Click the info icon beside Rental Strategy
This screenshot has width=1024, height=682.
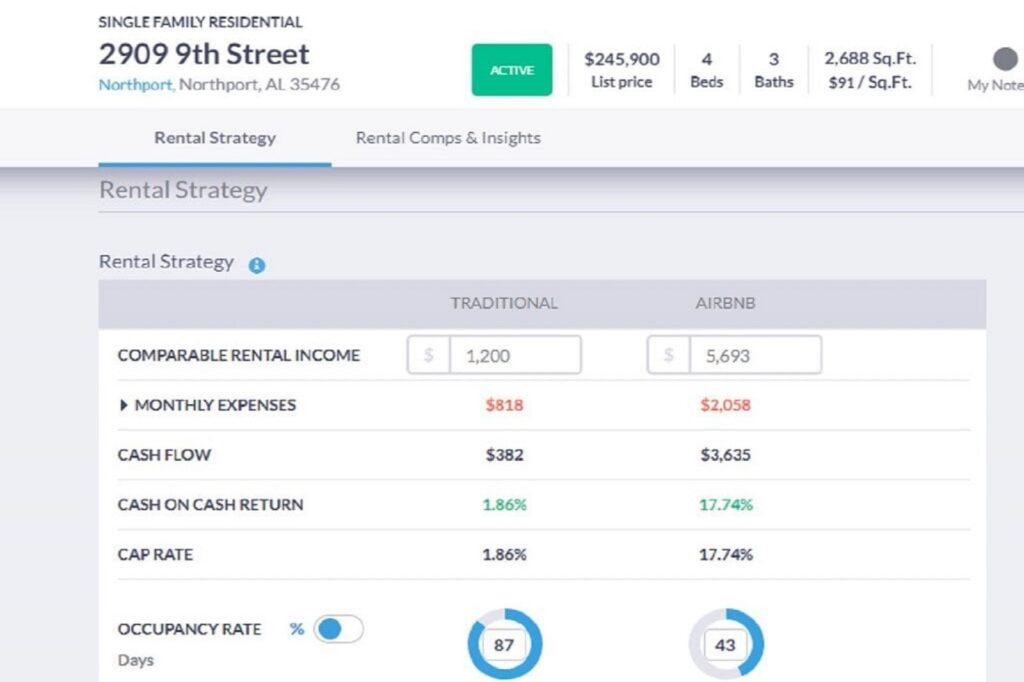[257, 265]
